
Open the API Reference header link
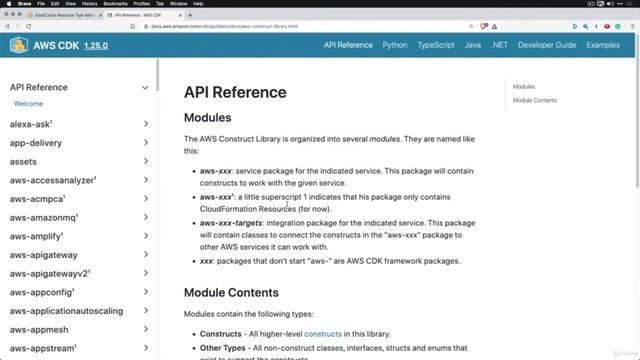pyautogui.click(x=348, y=45)
